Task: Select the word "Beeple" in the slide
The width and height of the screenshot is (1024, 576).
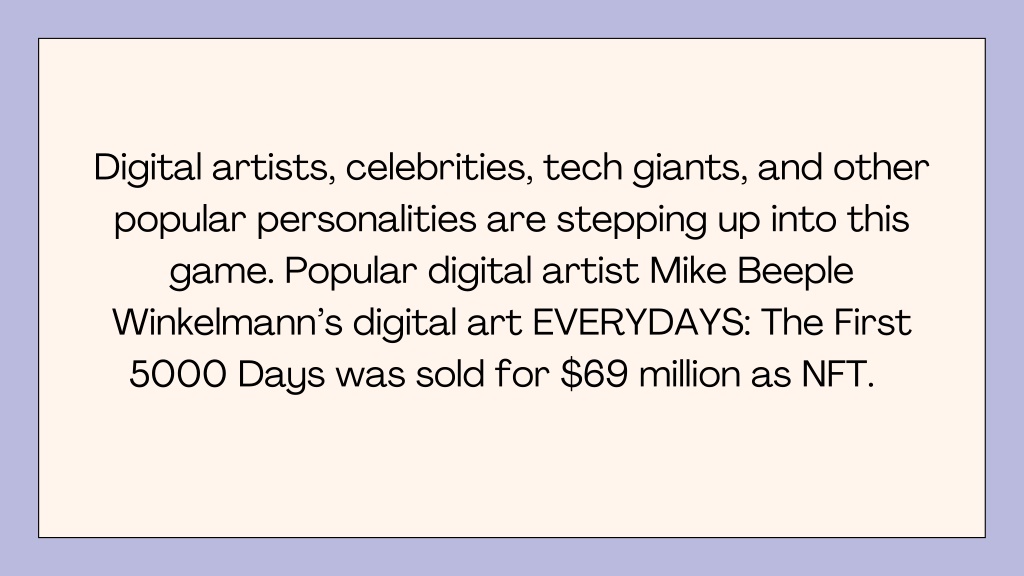Action: [x=795, y=272]
